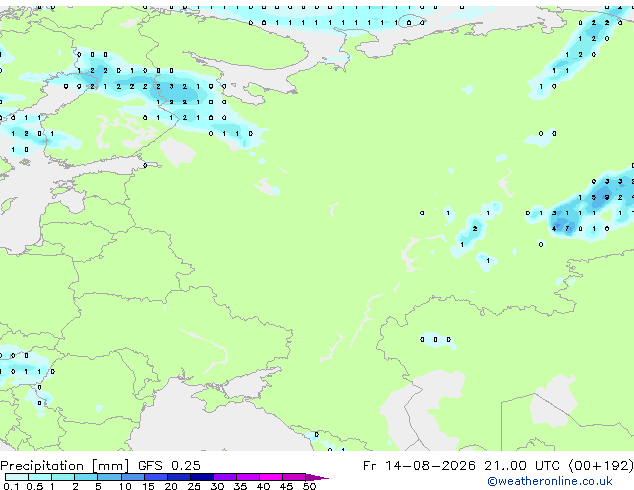Click the legend value label "35"

240,486
